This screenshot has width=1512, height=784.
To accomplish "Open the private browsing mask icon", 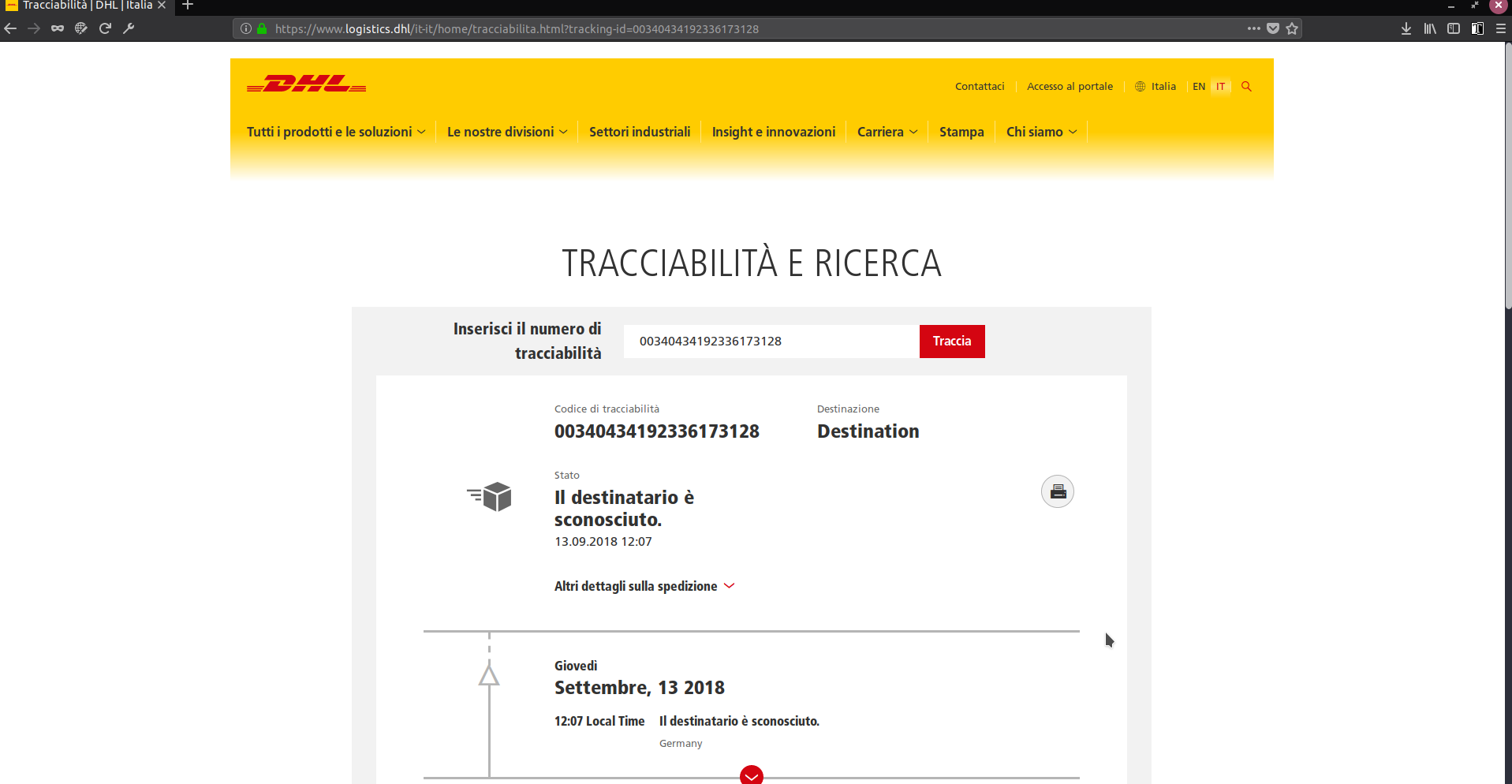I will tap(58, 28).
